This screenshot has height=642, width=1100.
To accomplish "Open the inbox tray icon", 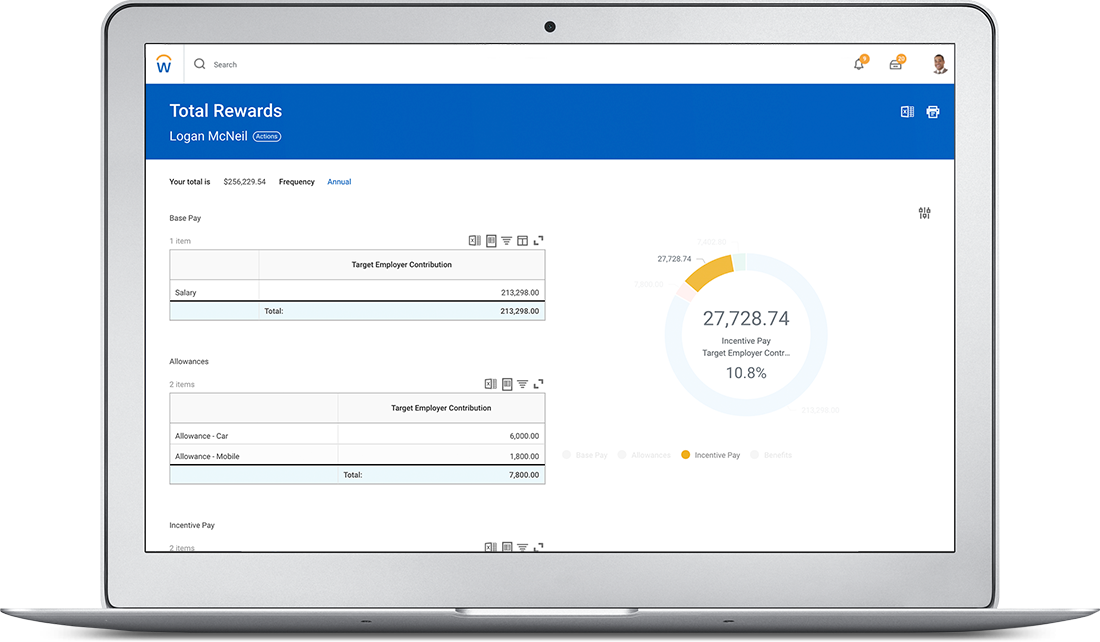I will click(897, 64).
